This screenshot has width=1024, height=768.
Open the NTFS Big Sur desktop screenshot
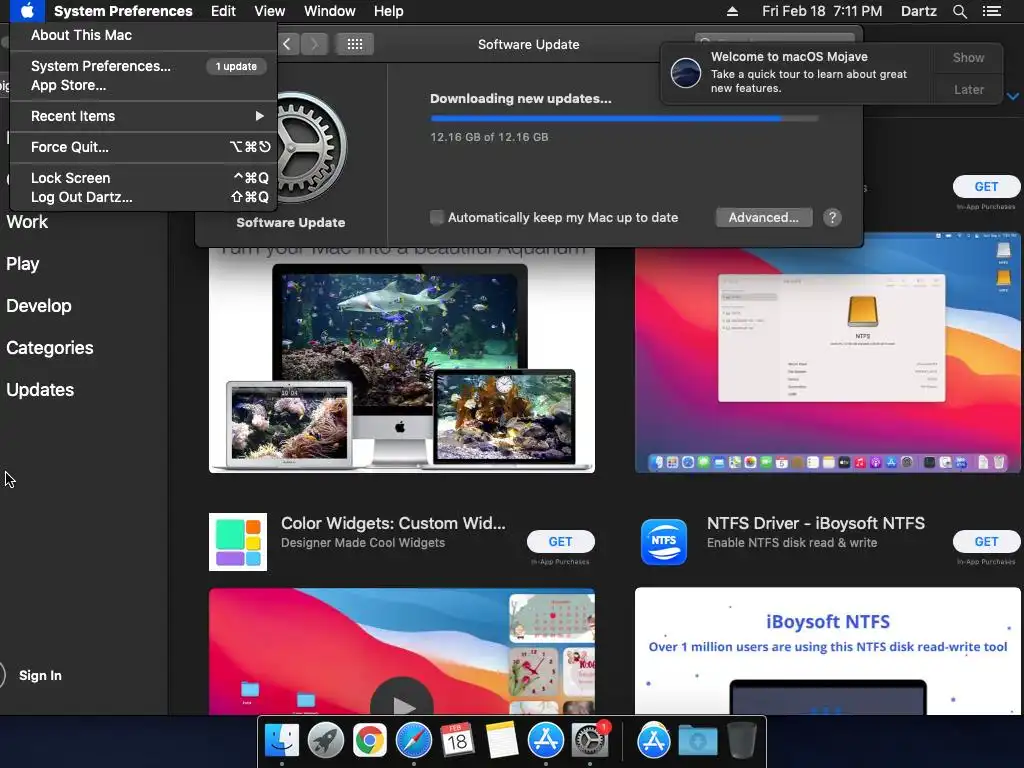[827, 353]
